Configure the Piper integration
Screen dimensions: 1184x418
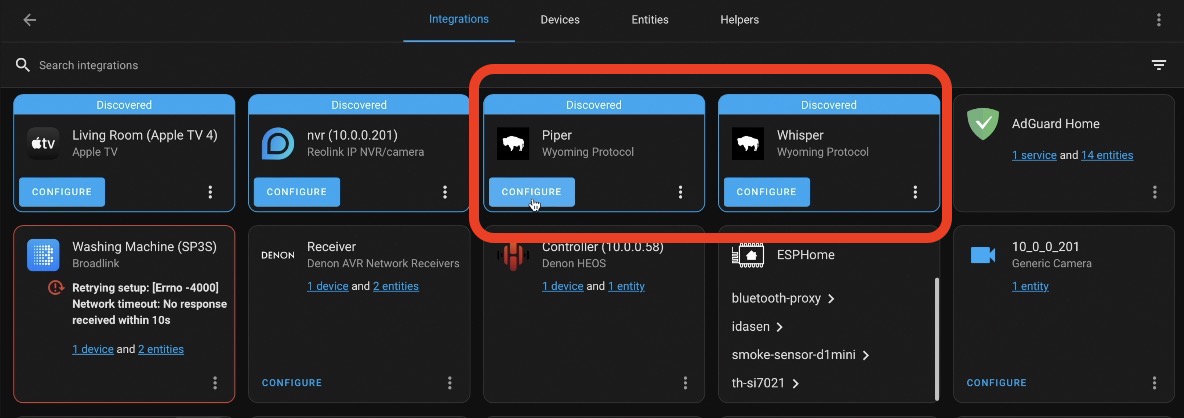(x=532, y=192)
